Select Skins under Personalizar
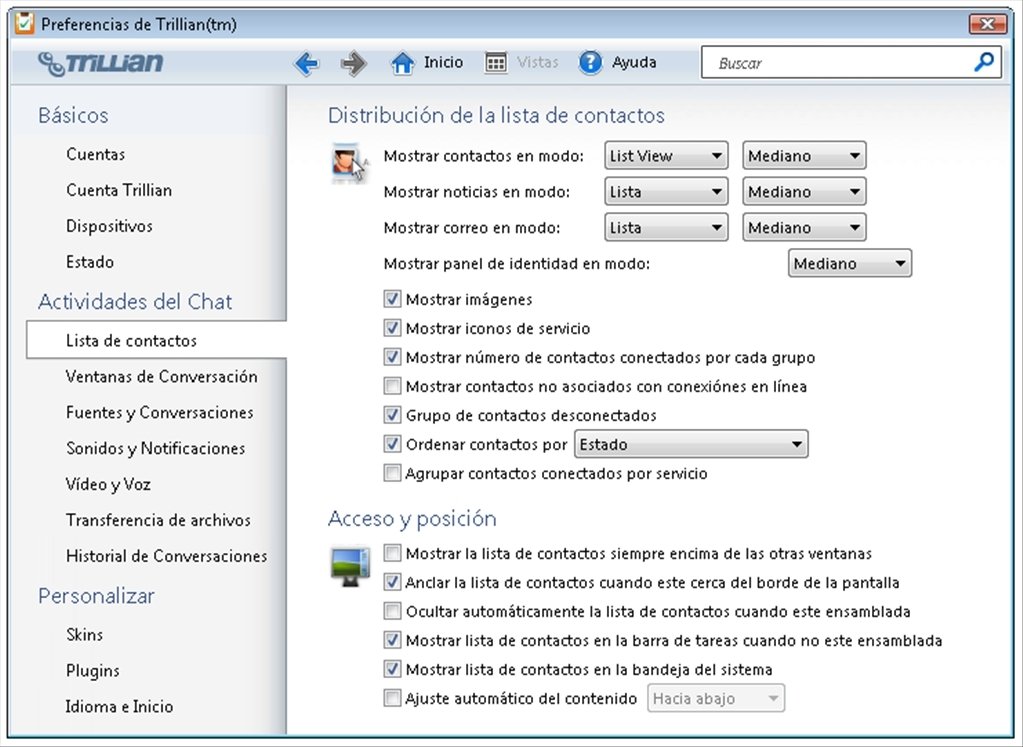This screenshot has width=1023, height=747. click(84, 635)
